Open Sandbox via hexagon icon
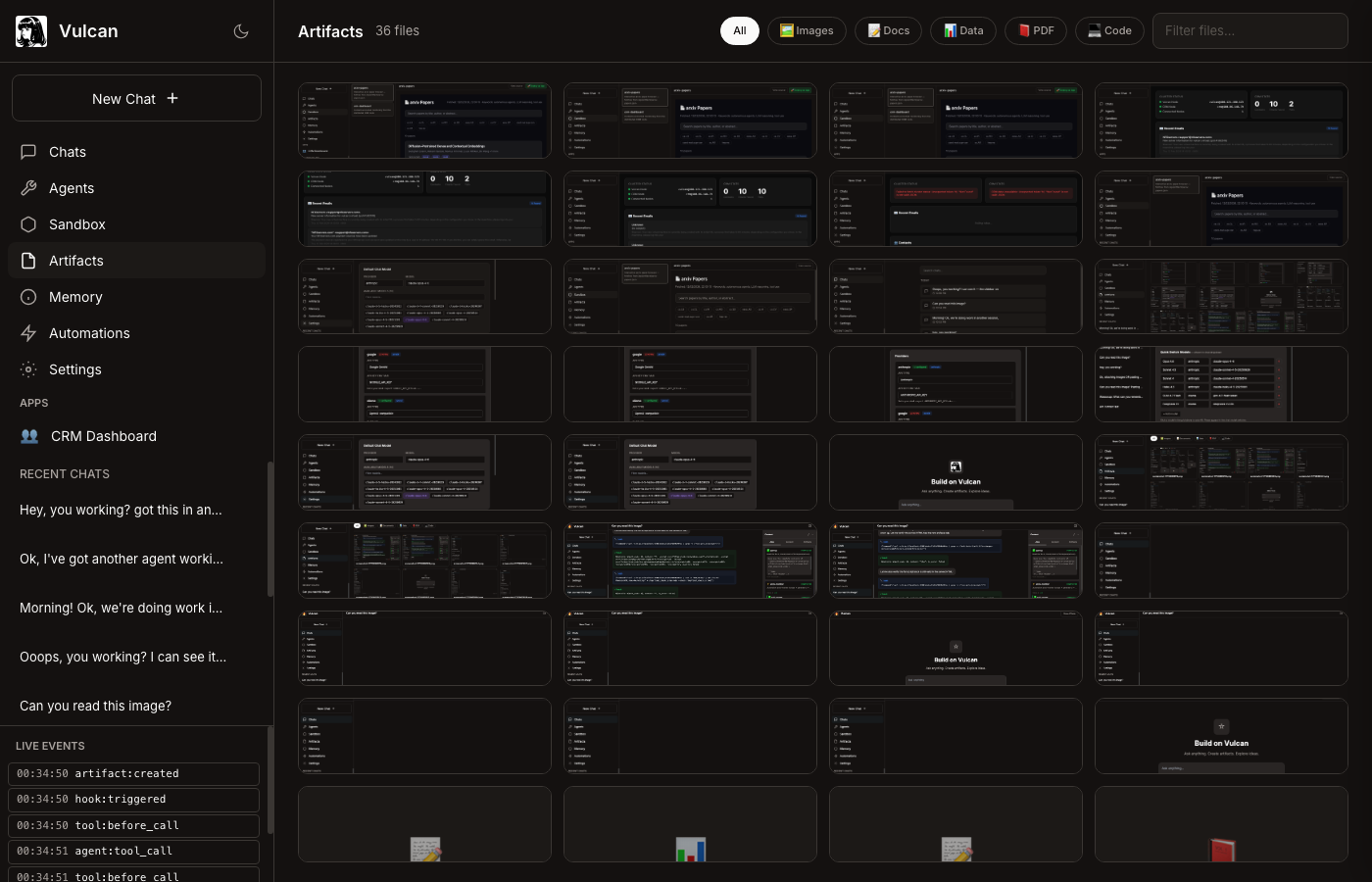Viewport: 1372px width, 882px height. click(x=28, y=224)
